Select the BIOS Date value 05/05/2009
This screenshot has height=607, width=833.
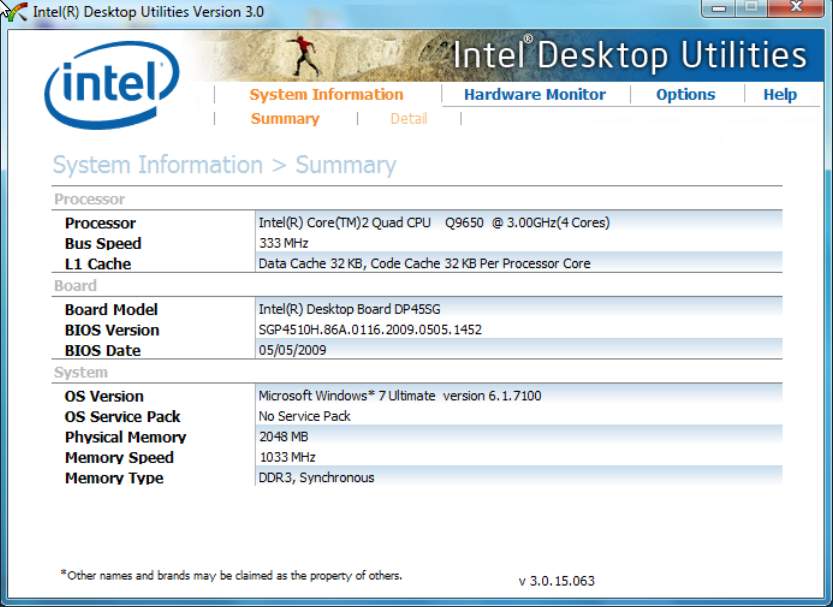(x=292, y=350)
